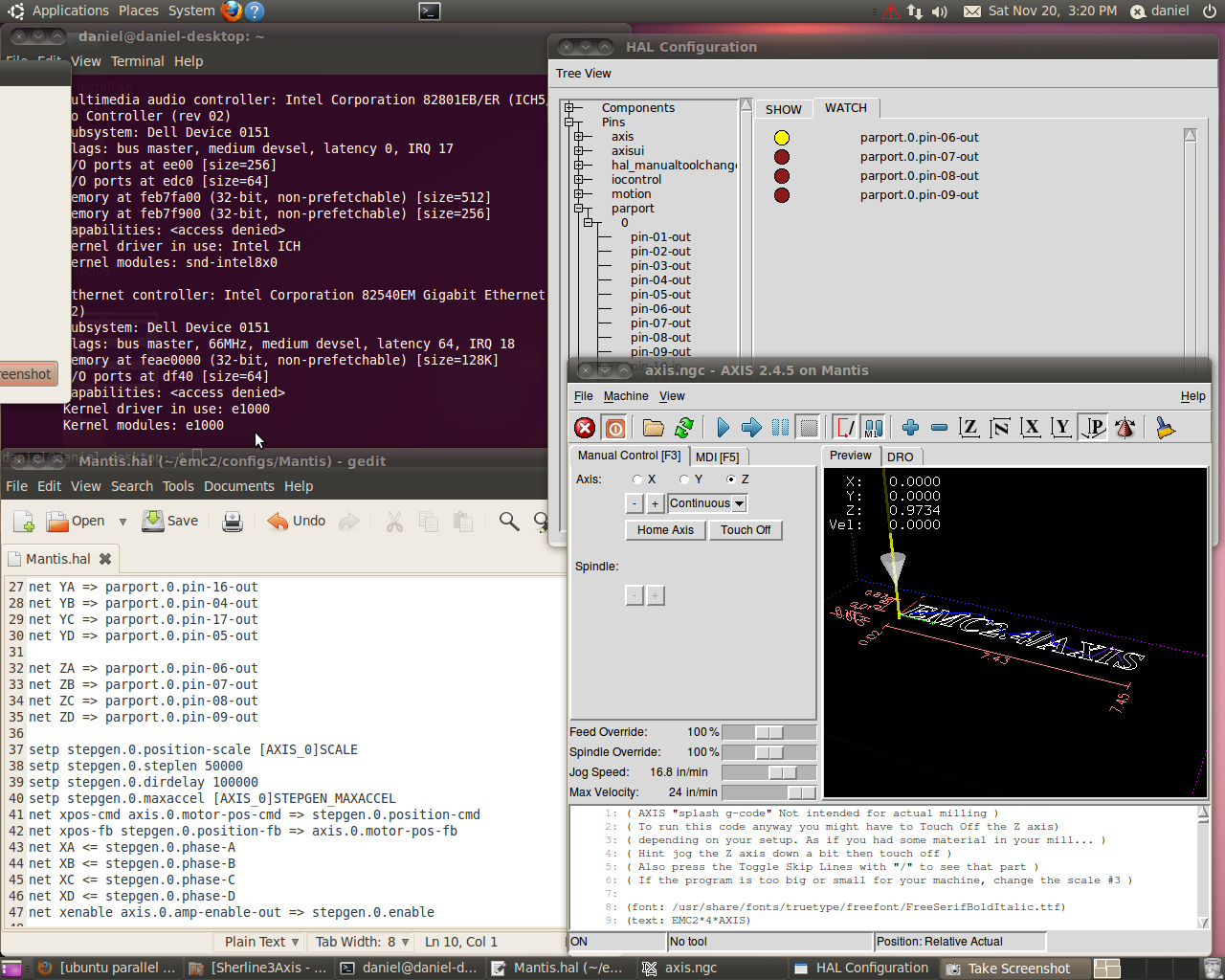Toggle rotate mode cone icon in AXIS
This screenshot has height=980, width=1225.
pyautogui.click(x=1125, y=428)
